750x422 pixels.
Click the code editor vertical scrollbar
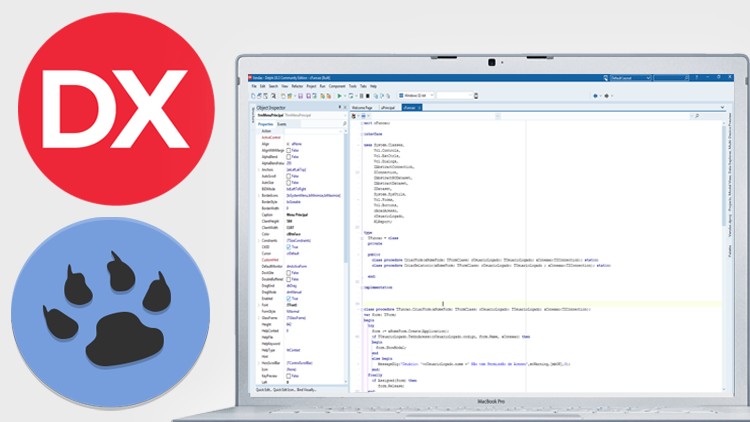[723, 256]
